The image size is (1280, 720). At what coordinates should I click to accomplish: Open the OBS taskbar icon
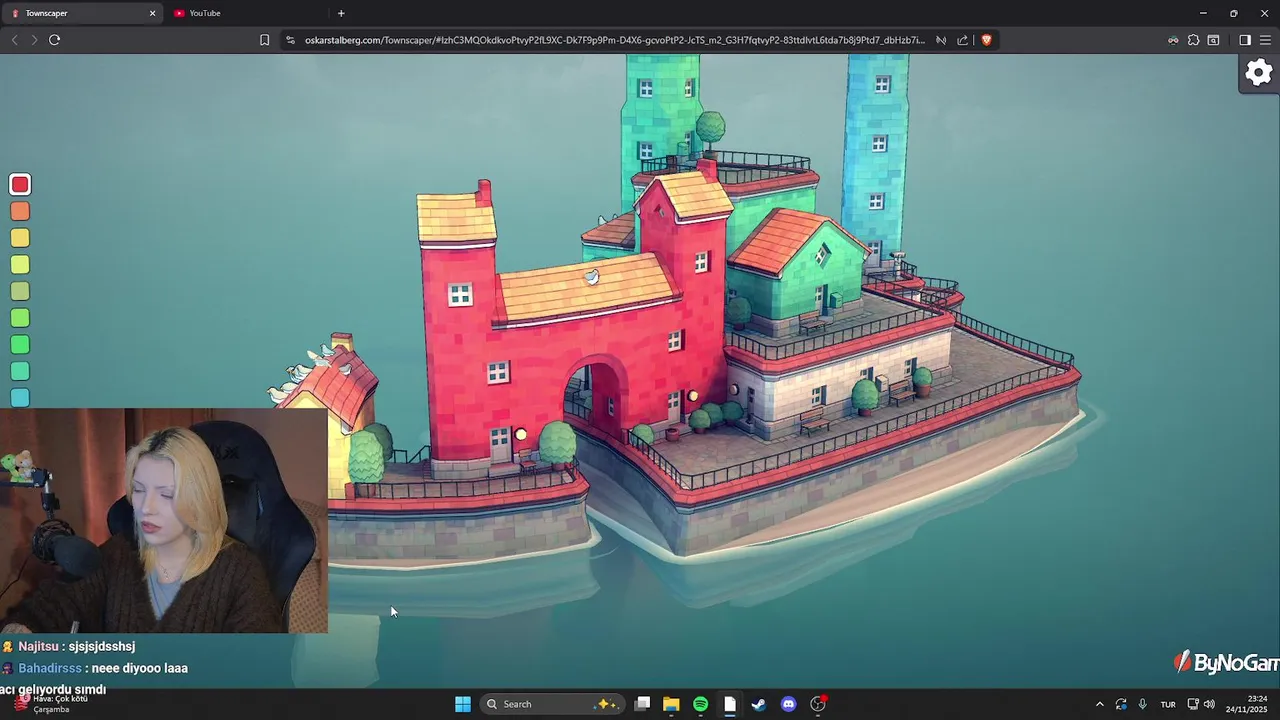coord(818,704)
